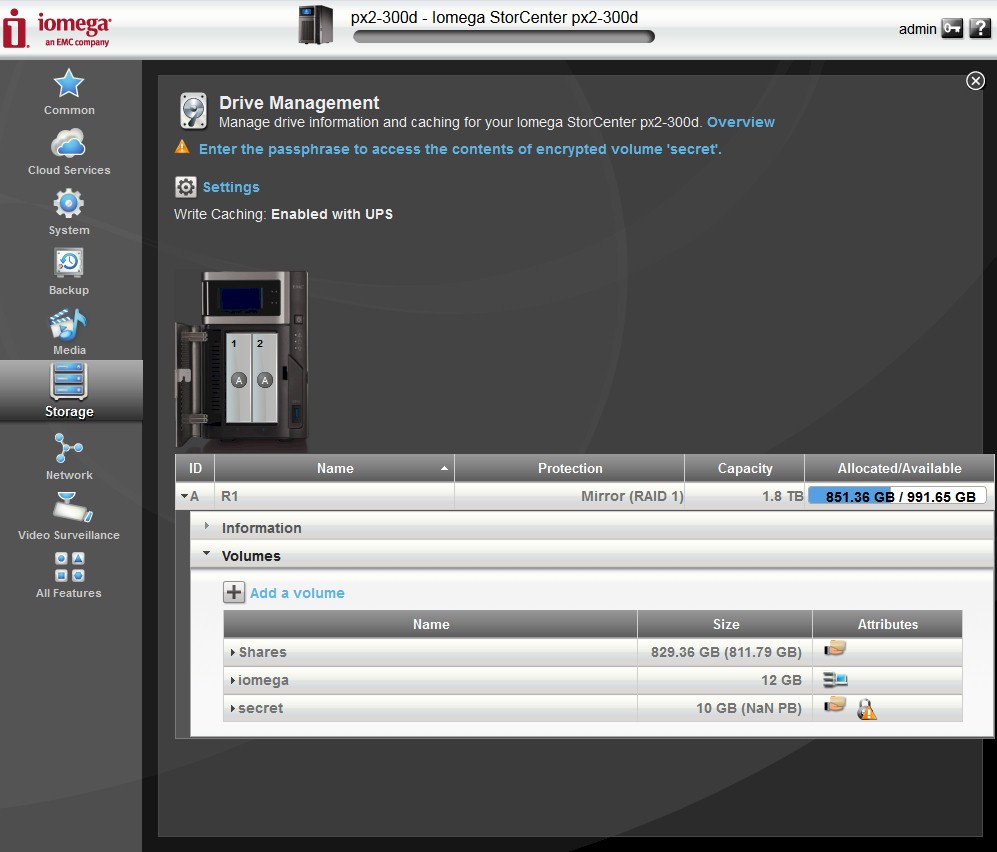
Task: Click the secret volume locked warning icon
Action: click(867, 709)
